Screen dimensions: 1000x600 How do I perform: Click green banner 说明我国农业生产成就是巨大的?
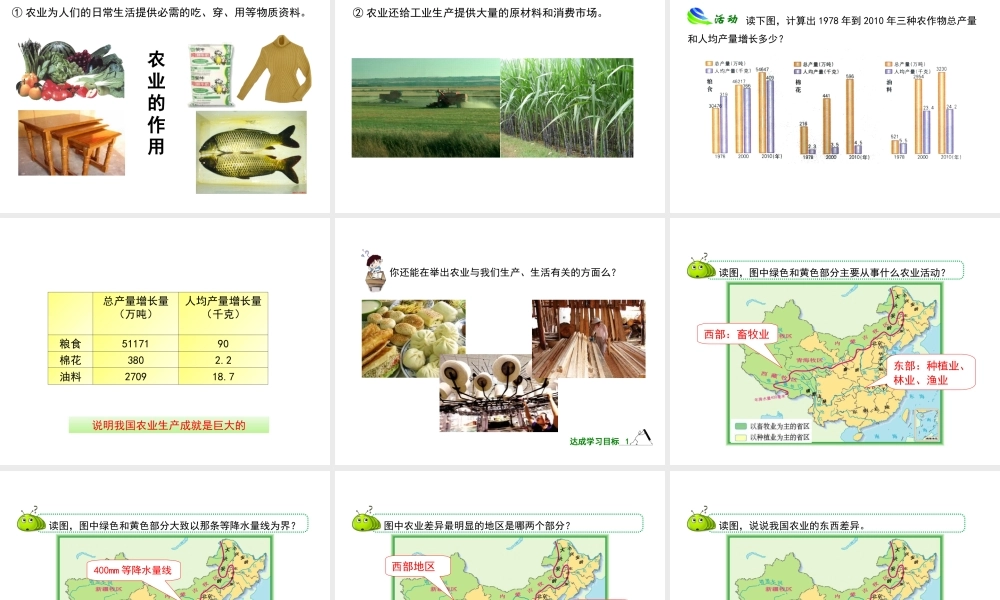pos(169,425)
